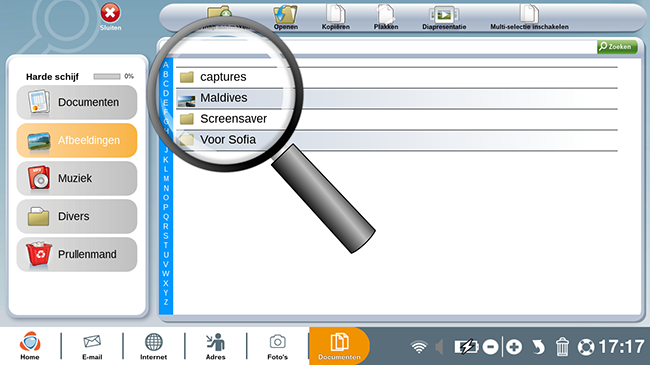
Task: Jump to letter M in alphabet index
Action: (x=166, y=179)
